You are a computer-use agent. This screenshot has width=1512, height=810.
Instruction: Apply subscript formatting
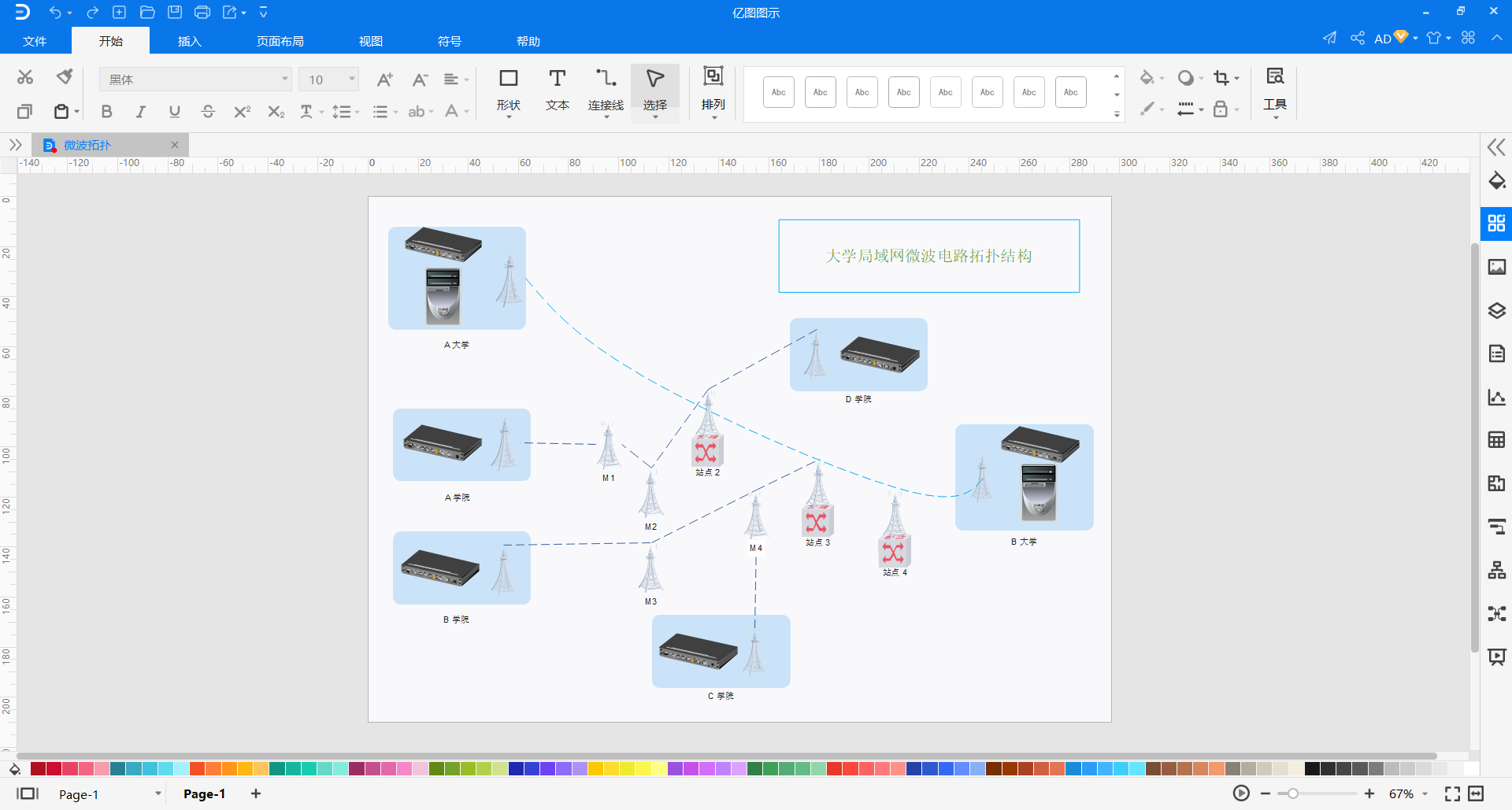click(276, 112)
